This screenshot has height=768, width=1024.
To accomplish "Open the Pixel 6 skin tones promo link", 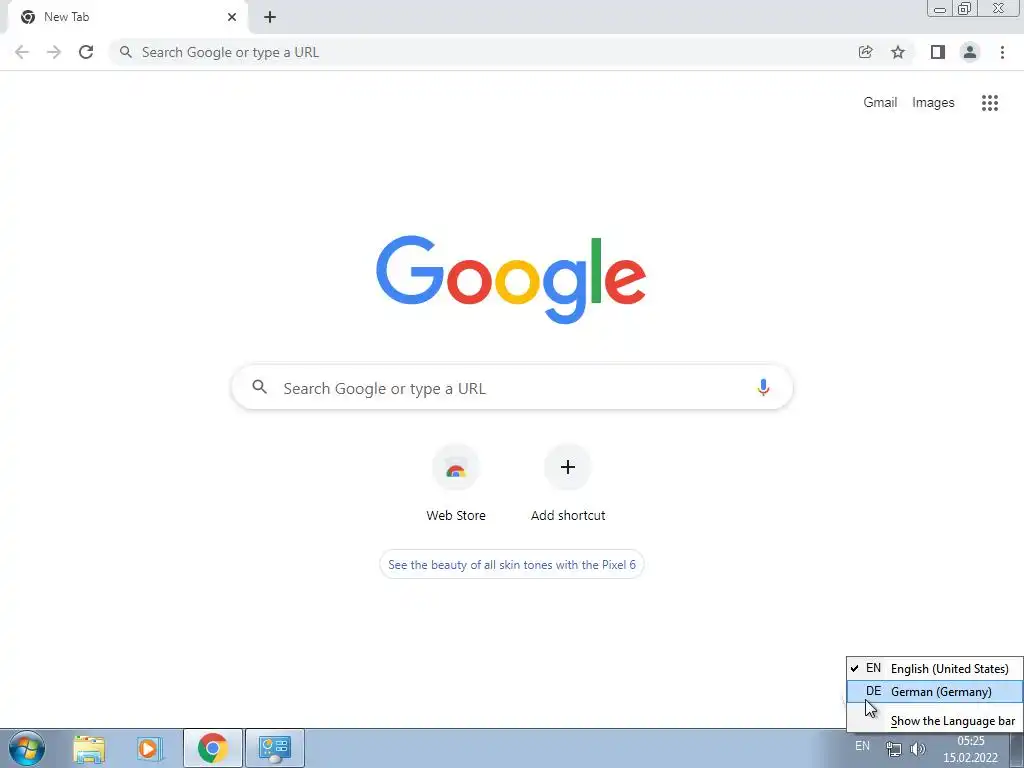I will click(511, 565).
